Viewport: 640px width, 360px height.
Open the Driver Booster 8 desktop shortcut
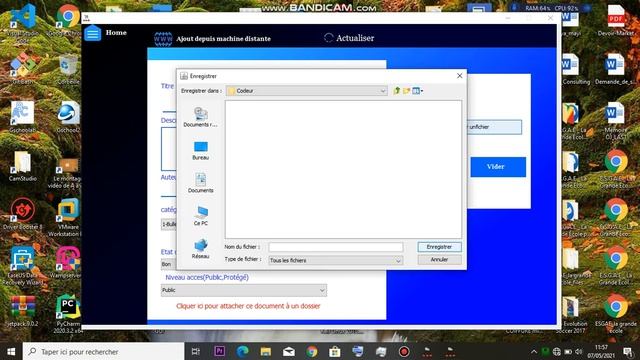click(22, 214)
